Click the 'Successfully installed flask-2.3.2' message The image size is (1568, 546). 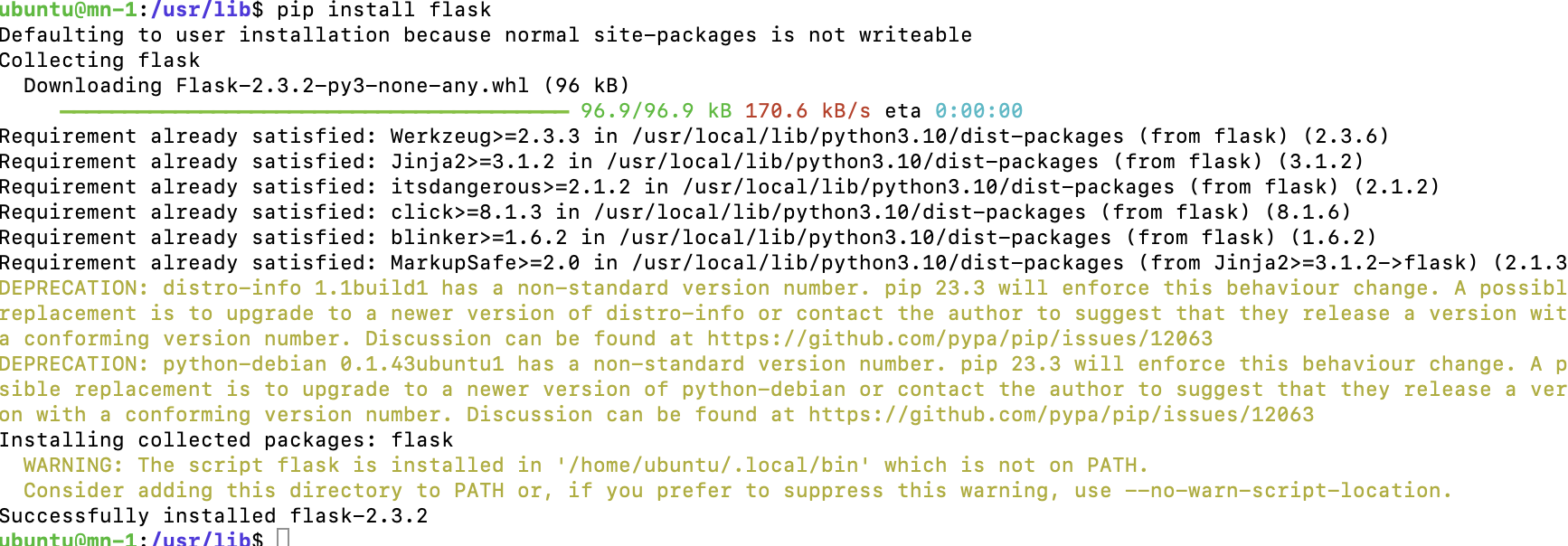point(213,516)
